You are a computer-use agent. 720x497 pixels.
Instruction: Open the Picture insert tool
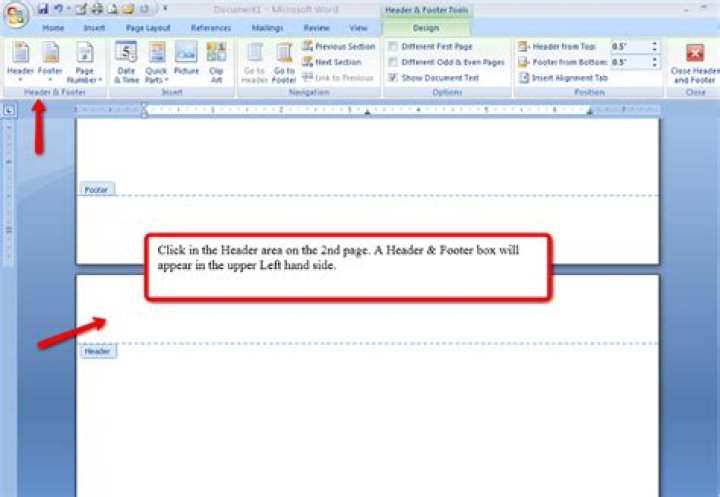coord(186,62)
